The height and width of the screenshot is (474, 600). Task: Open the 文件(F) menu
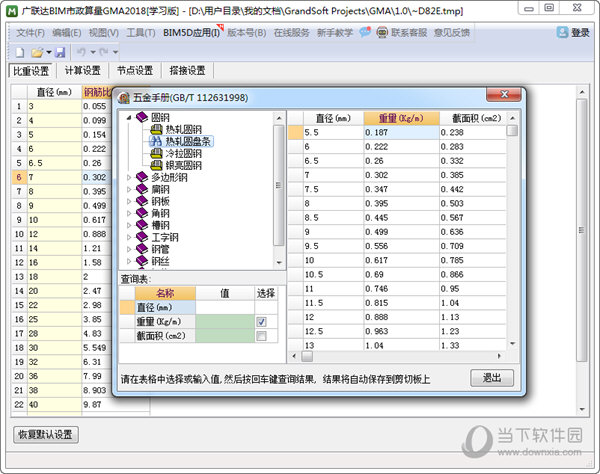click(x=30, y=33)
